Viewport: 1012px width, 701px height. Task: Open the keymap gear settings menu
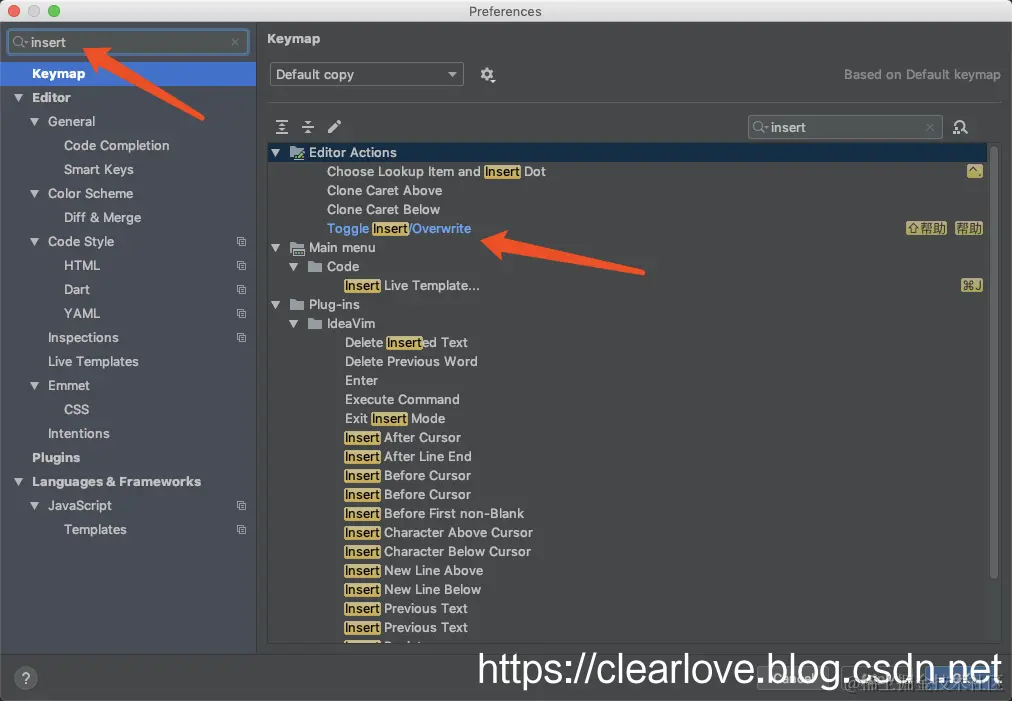tap(487, 75)
